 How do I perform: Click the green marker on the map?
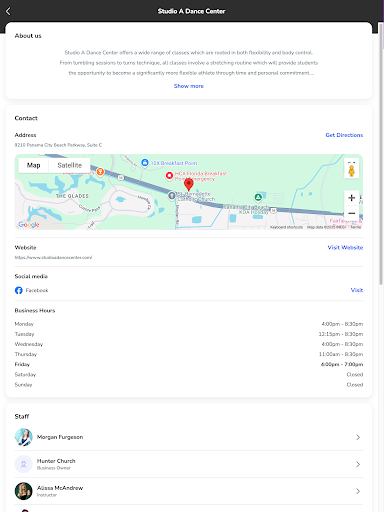(258, 197)
